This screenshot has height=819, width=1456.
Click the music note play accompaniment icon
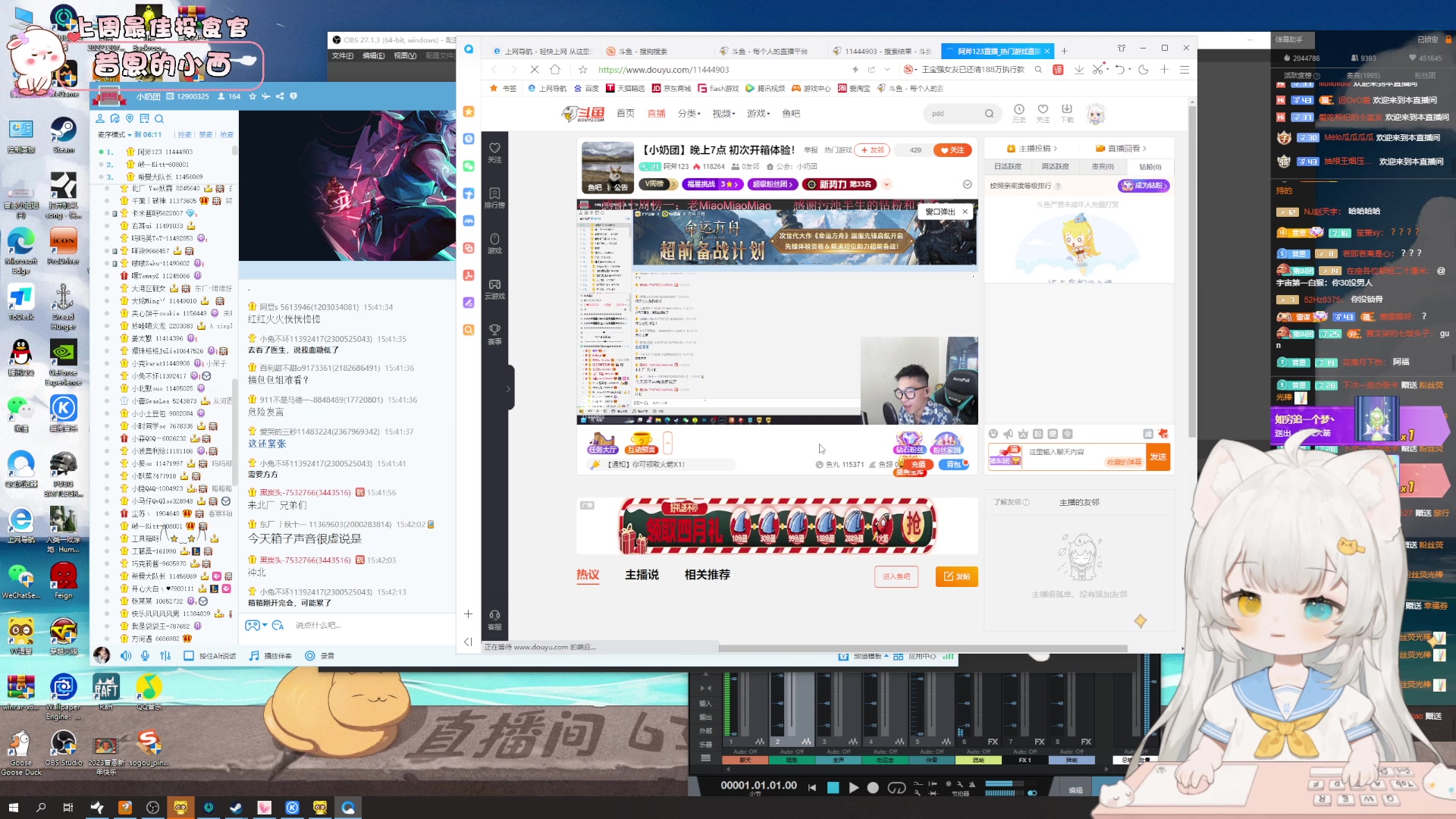pos(254,656)
